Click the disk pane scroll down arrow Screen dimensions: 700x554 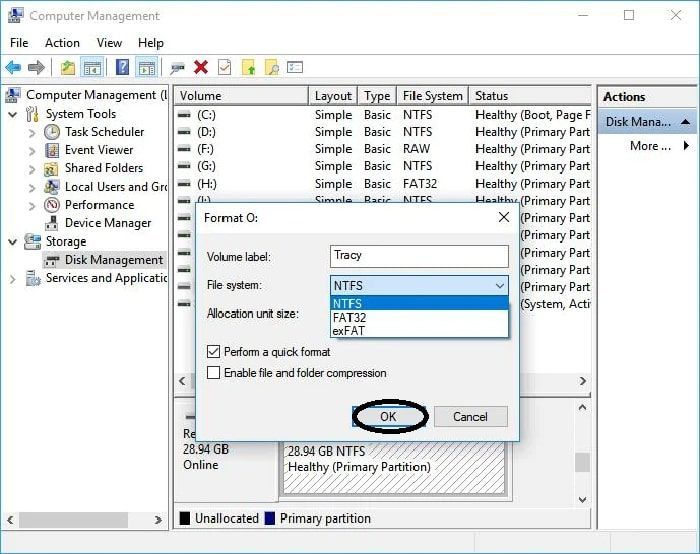point(582,500)
